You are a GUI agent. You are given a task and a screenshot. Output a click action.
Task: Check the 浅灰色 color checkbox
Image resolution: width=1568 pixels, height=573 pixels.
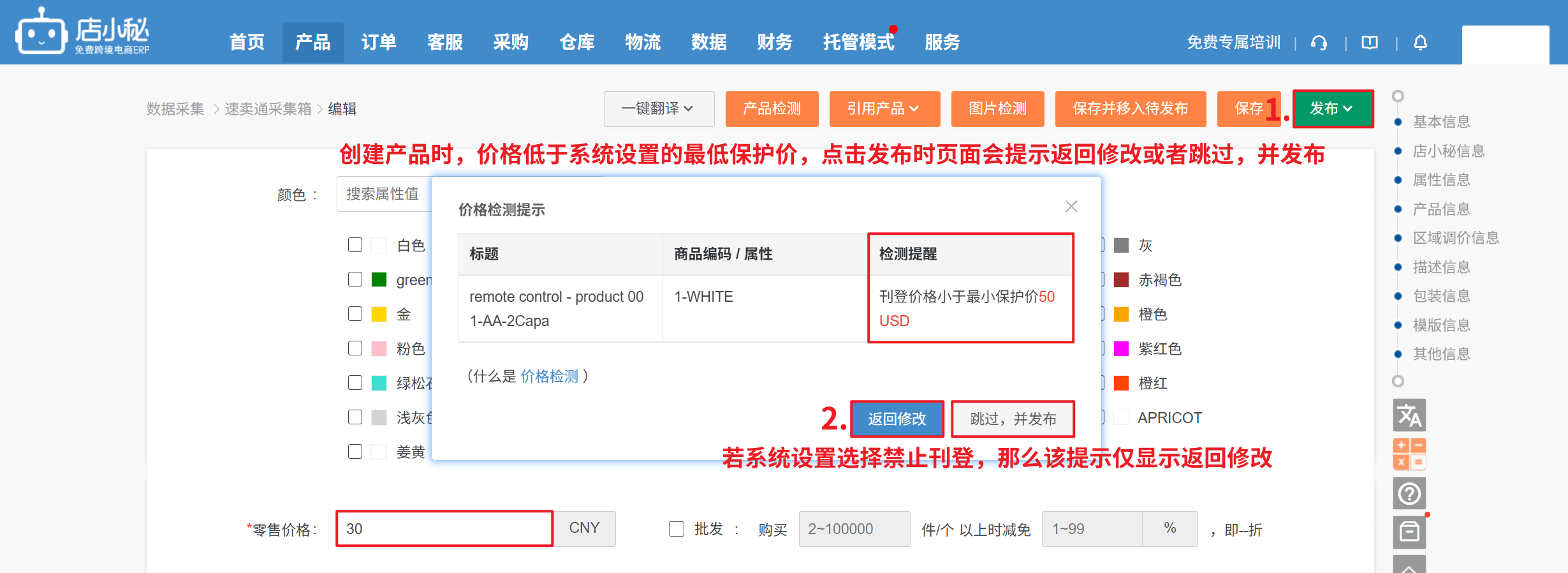(x=355, y=417)
